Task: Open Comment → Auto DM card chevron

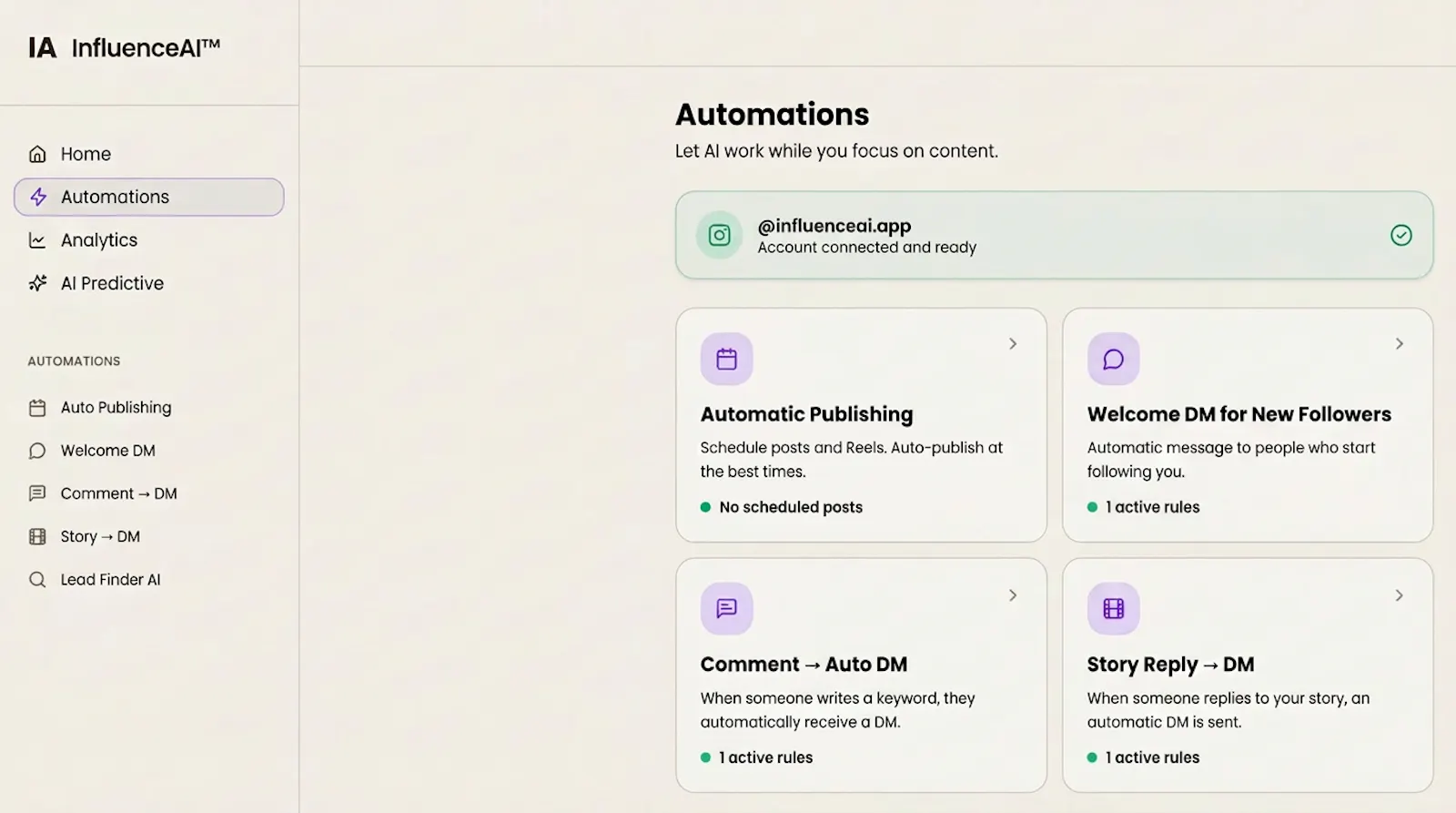Action: [1013, 595]
